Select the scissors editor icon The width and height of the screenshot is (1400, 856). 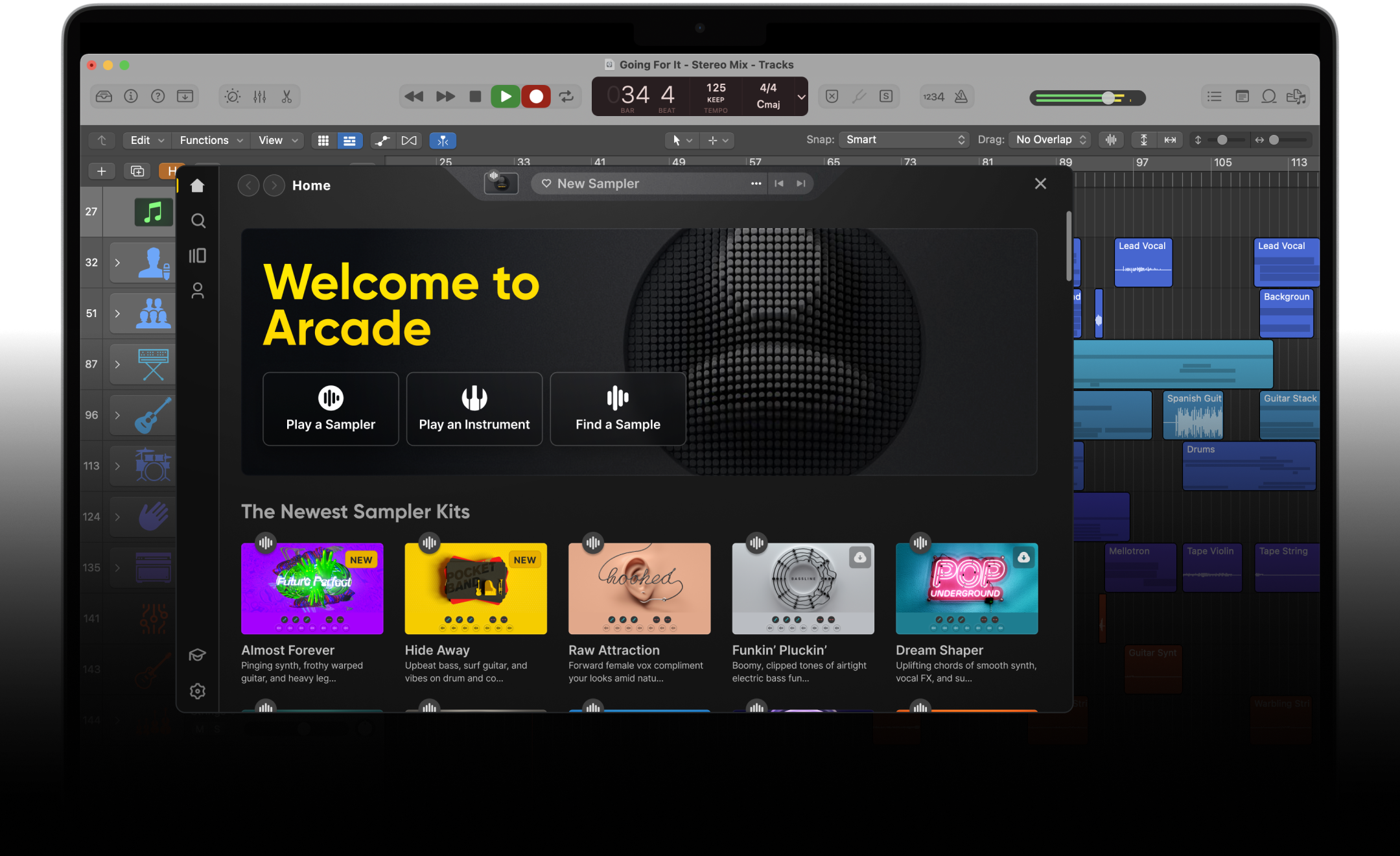point(286,97)
